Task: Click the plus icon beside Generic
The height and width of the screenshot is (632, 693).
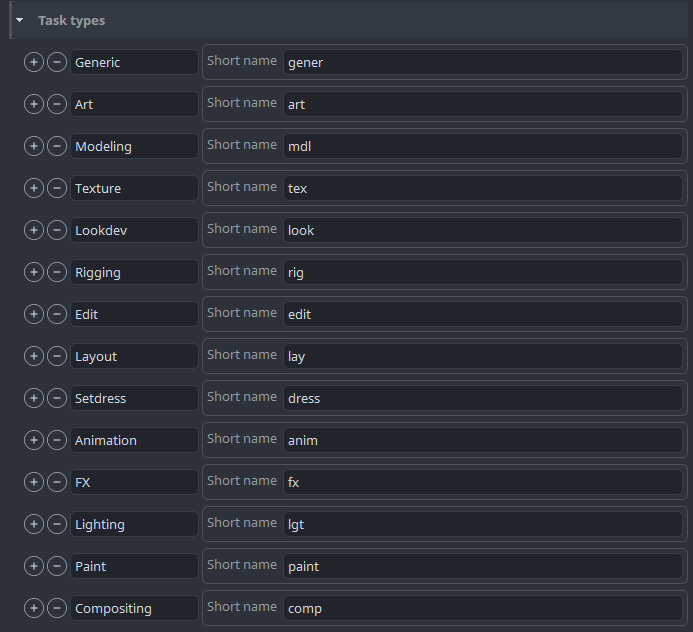Action: (x=33, y=62)
